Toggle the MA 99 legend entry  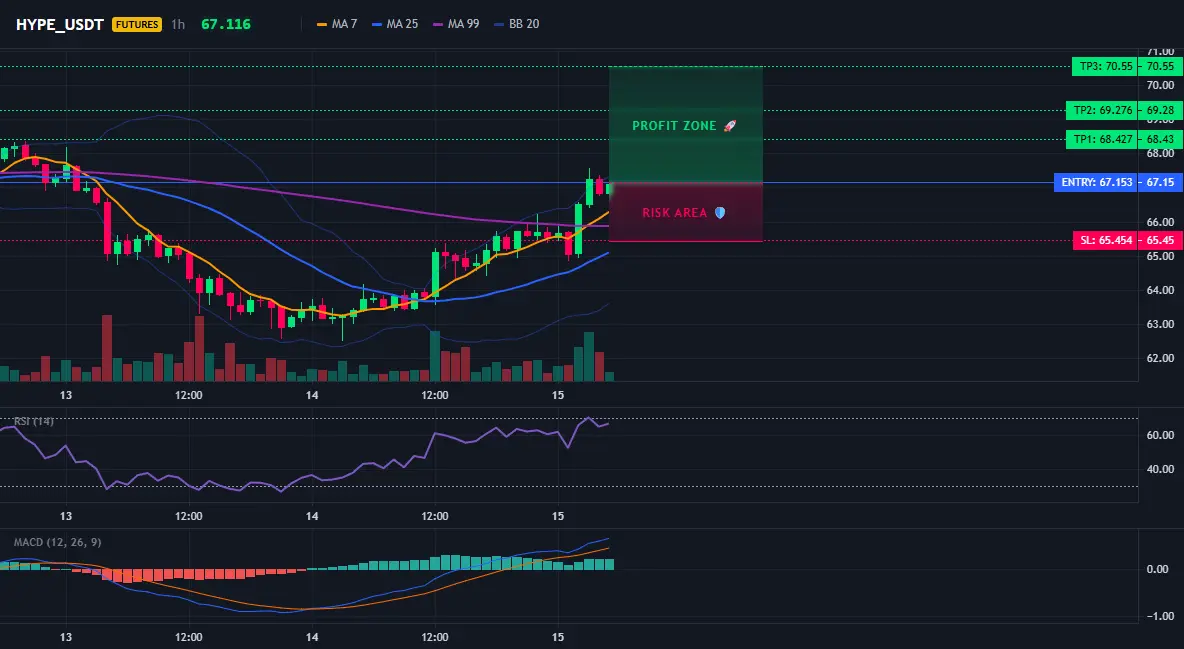[x=456, y=24]
